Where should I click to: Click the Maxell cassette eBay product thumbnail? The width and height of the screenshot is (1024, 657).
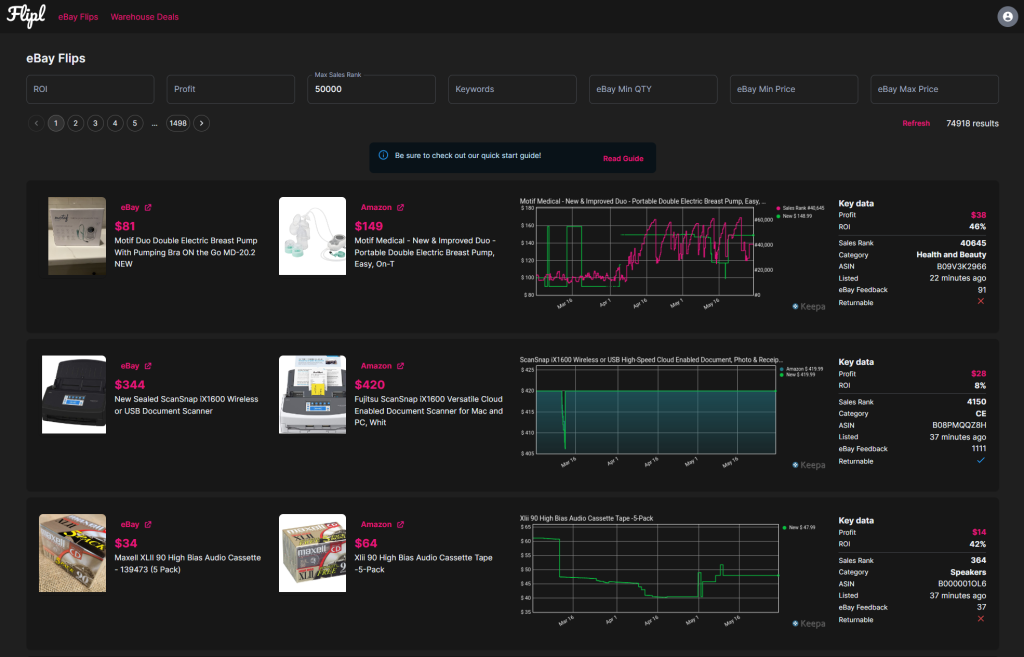tap(72, 553)
